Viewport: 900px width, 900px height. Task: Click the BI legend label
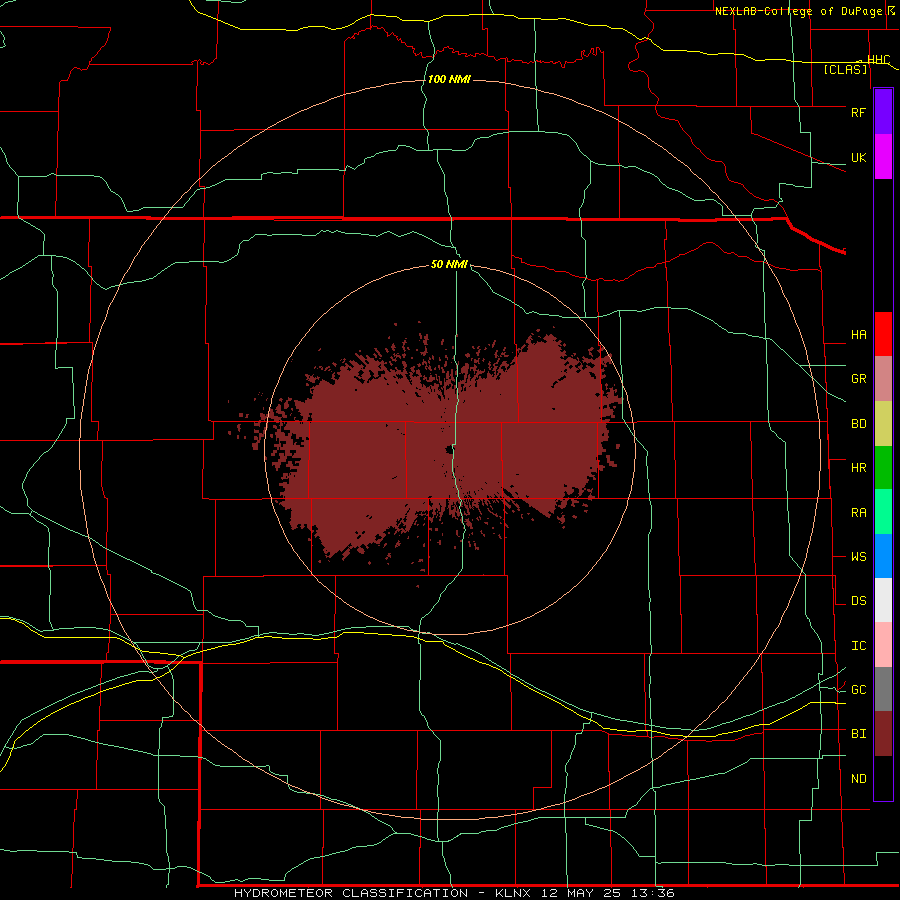pos(859,734)
